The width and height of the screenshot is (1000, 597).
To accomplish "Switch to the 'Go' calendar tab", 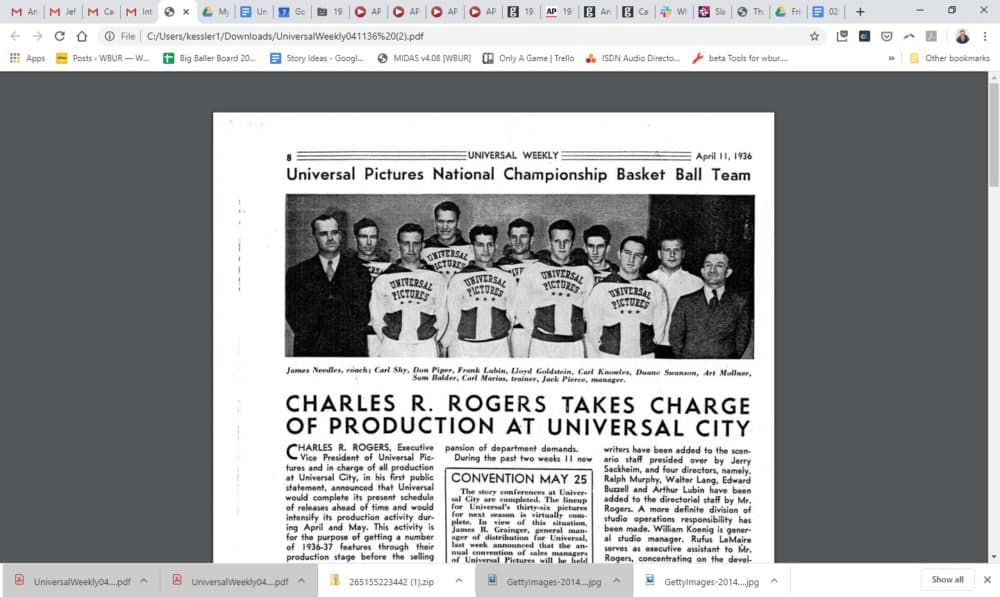I will (x=291, y=11).
